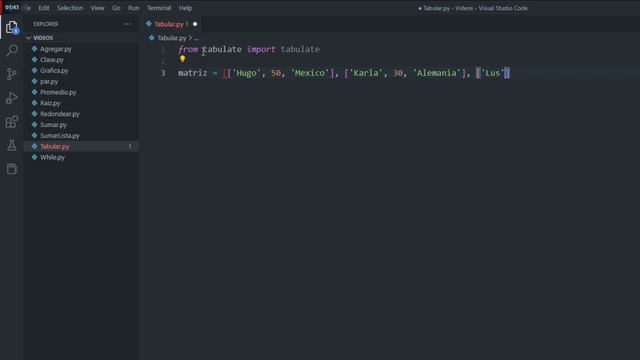Image resolution: width=640 pixels, height=360 pixels.
Task: Click the lightbulb quick-fix icon on line 2
Action: pos(182,59)
